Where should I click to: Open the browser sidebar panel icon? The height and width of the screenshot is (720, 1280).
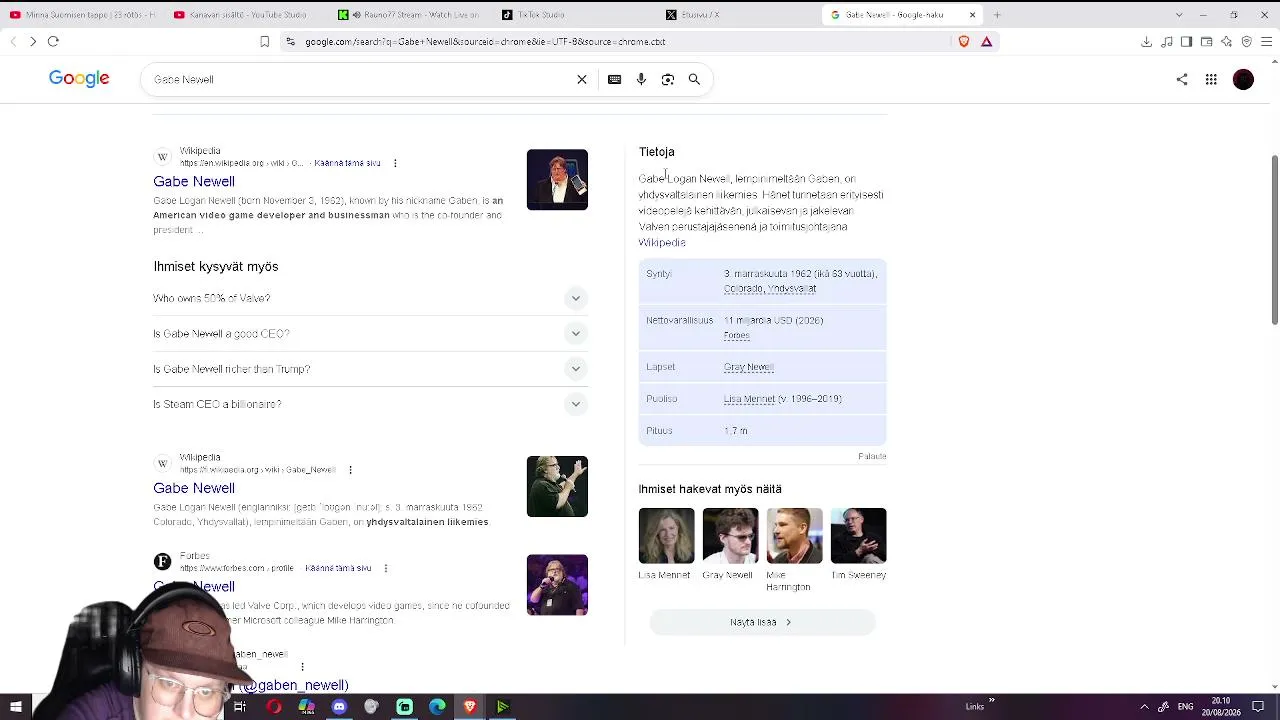[x=1186, y=41]
